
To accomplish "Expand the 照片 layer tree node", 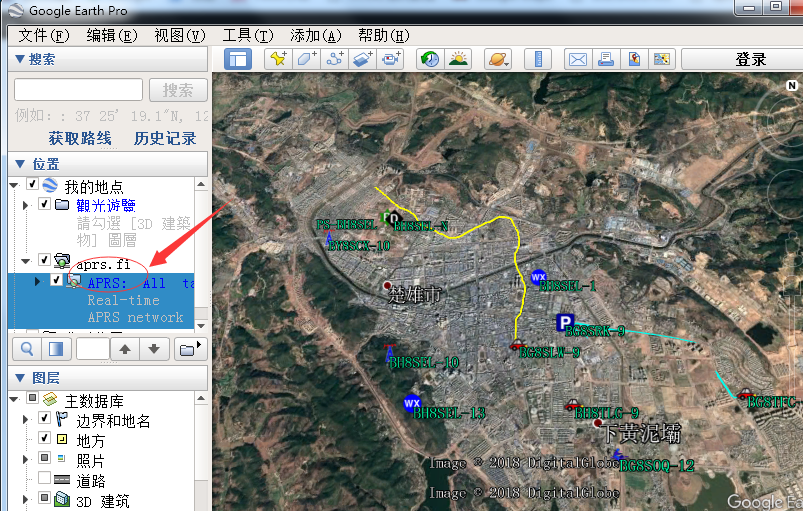I will click(27, 459).
